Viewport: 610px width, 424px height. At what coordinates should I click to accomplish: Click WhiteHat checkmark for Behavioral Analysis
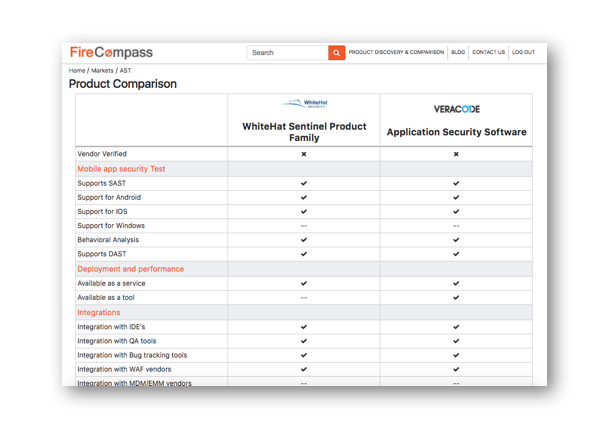(x=304, y=240)
